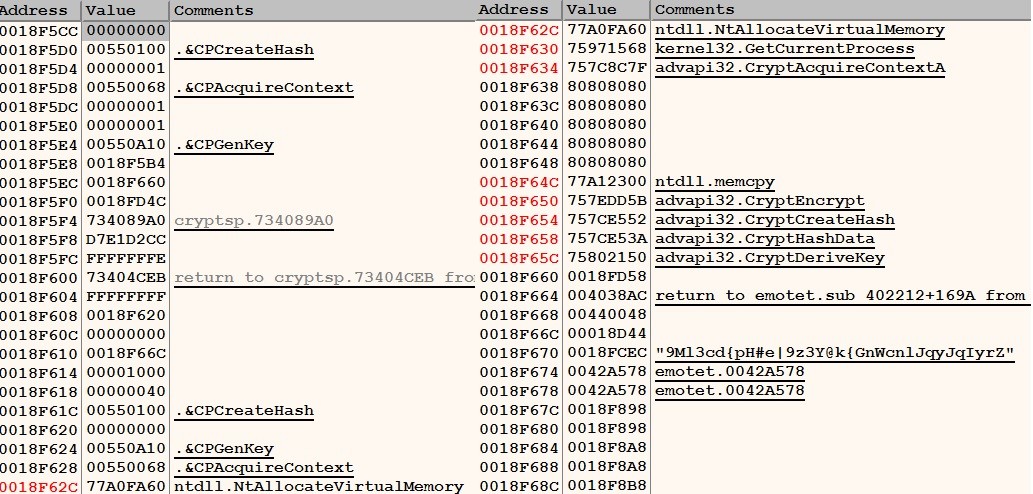Screen dimensions: 1033x494
Task: Click value 0018F8A8 at address 0018F688
Action: click(x=607, y=467)
